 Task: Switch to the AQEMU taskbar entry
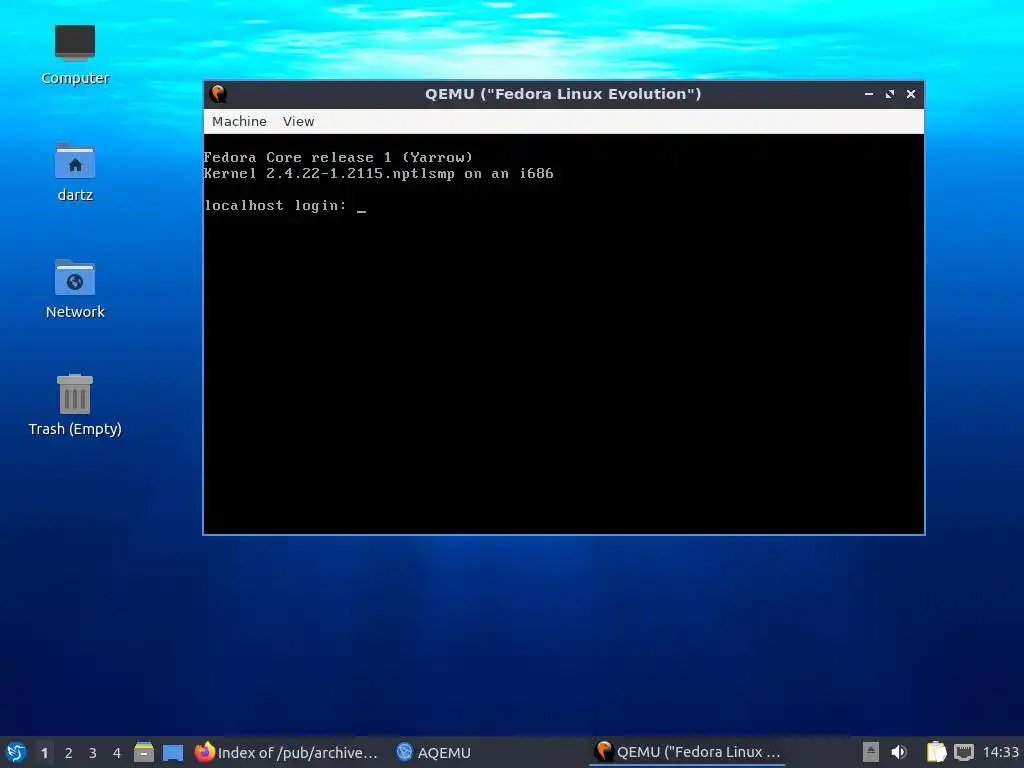pyautogui.click(x=434, y=752)
